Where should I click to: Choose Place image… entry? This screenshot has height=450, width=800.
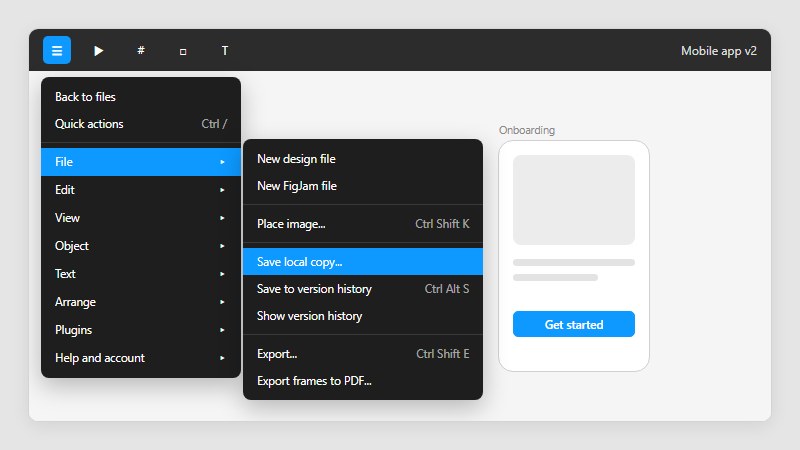[363, 223]
